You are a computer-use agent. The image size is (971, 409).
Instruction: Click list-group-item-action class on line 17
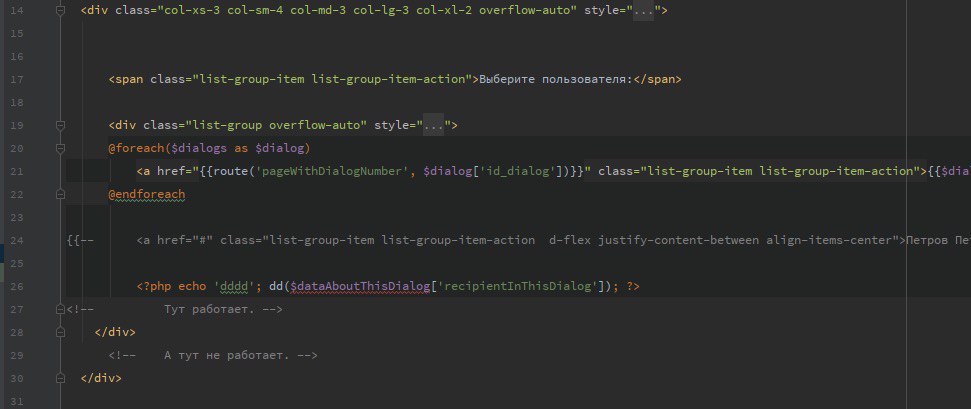coord(388,79)
